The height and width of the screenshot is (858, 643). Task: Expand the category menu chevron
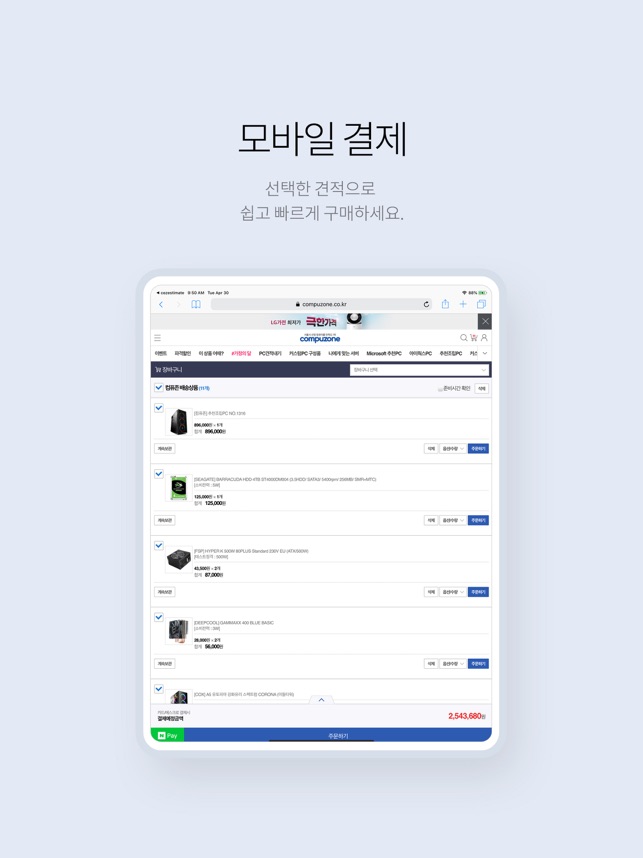coord(485,353)
